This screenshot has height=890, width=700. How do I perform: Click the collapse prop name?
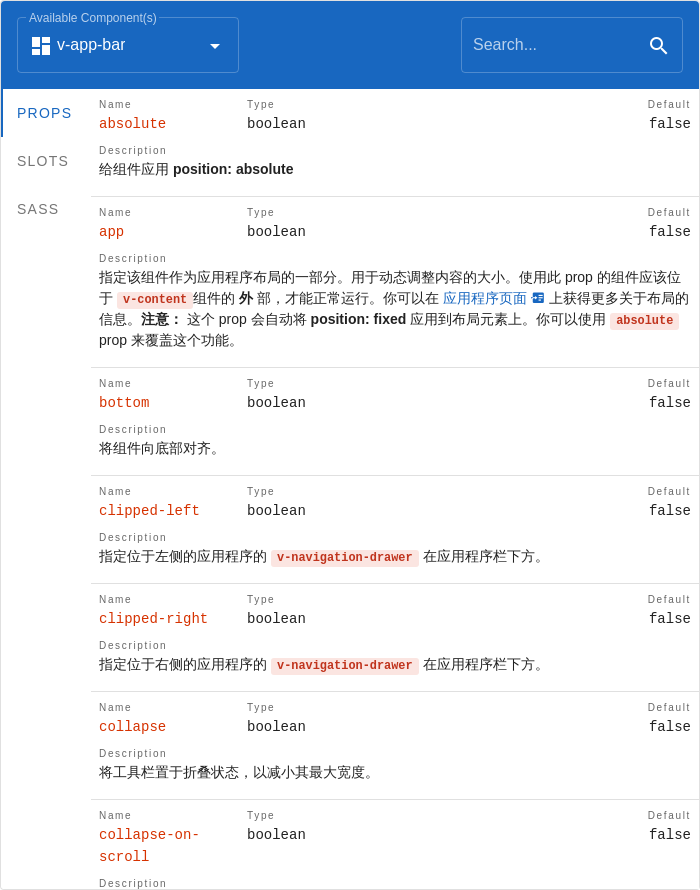coord(132,726)
